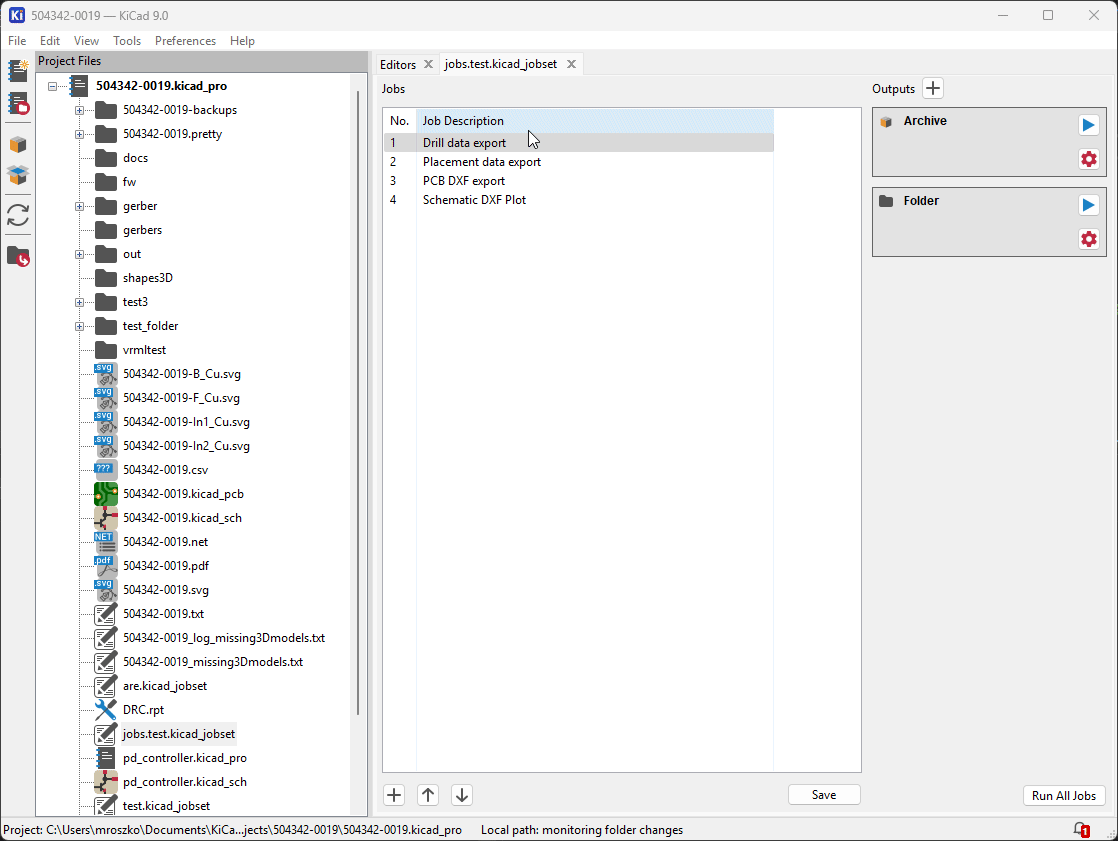This screenshot has width=1118, height=841.
Task: Select the gerbers folder
Action: [x=142, y=230]
